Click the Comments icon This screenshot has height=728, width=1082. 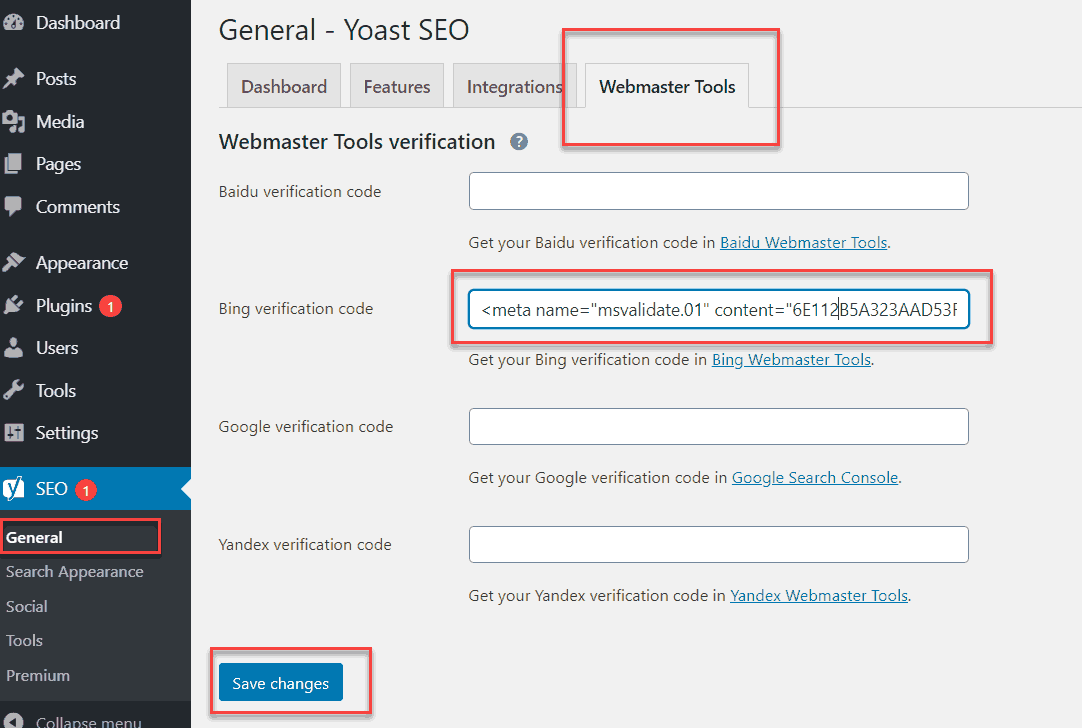[16, 206]
